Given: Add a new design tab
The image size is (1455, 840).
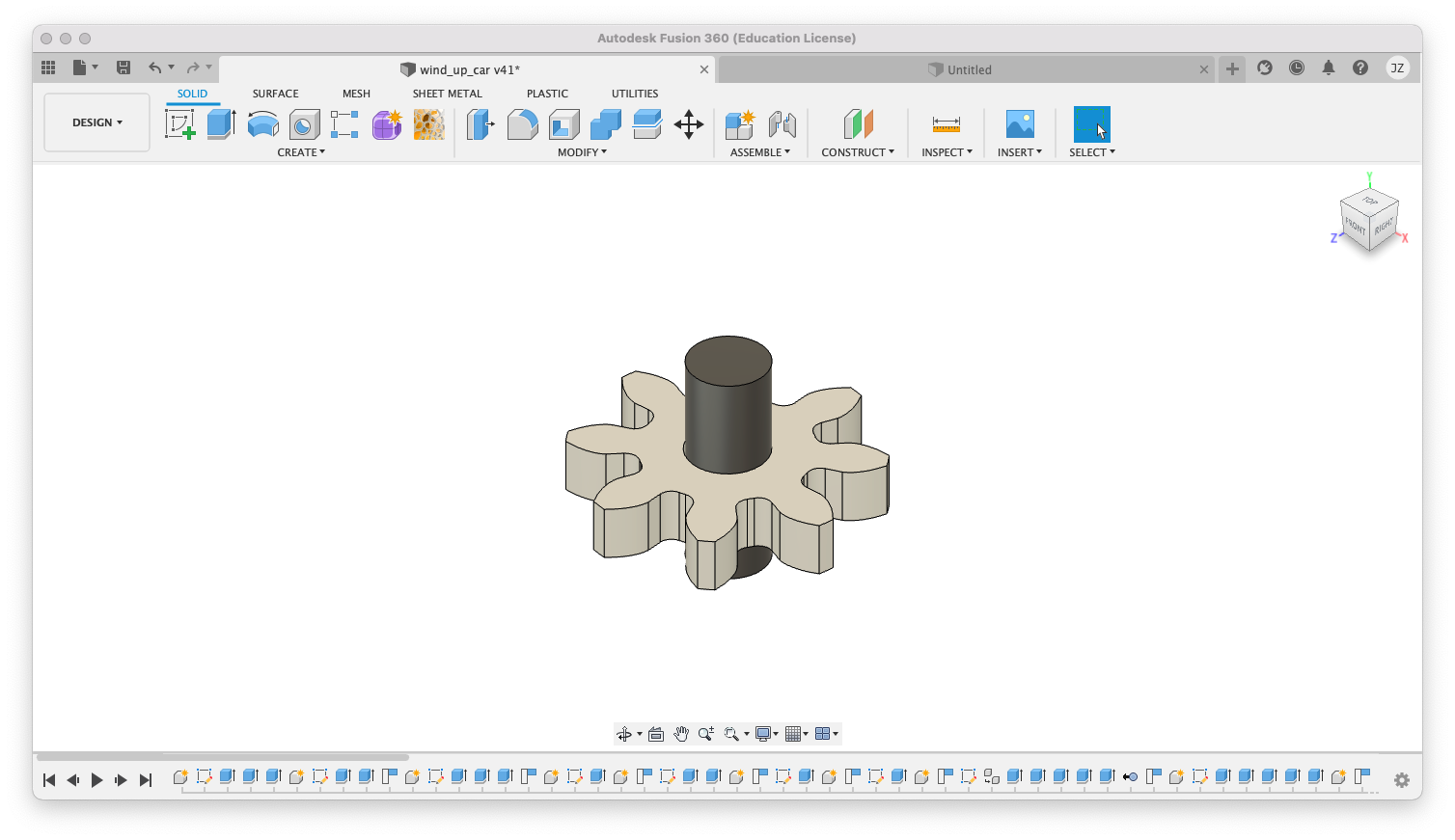Looking at the screenshot, I should tap(1232, 68).
